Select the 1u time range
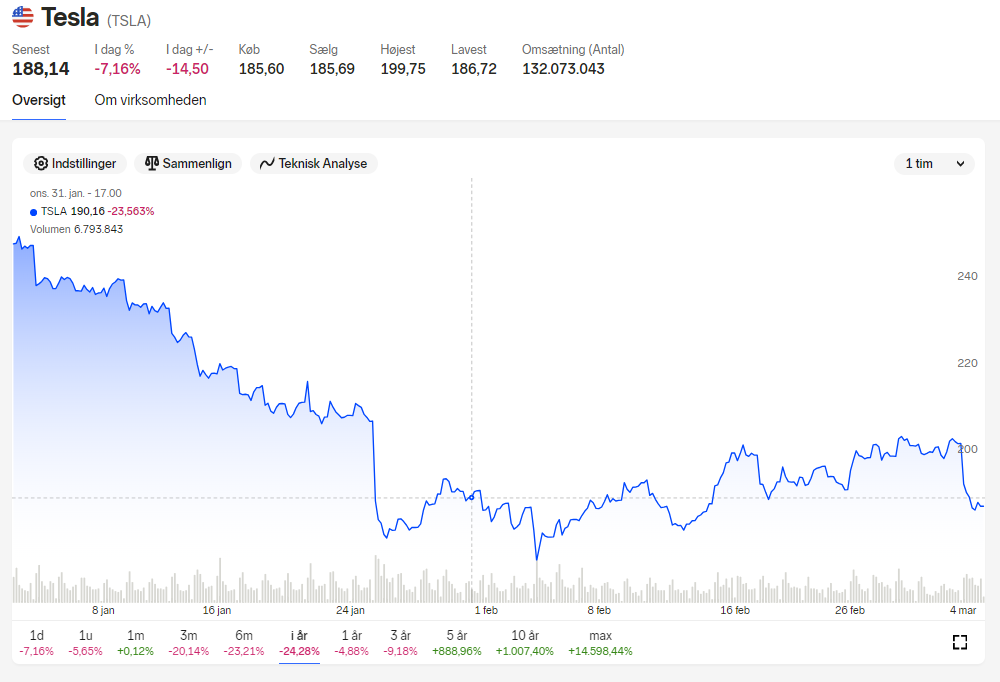Screen dimensions: 1000x682 pyautogui.click(x=85, y=642)
